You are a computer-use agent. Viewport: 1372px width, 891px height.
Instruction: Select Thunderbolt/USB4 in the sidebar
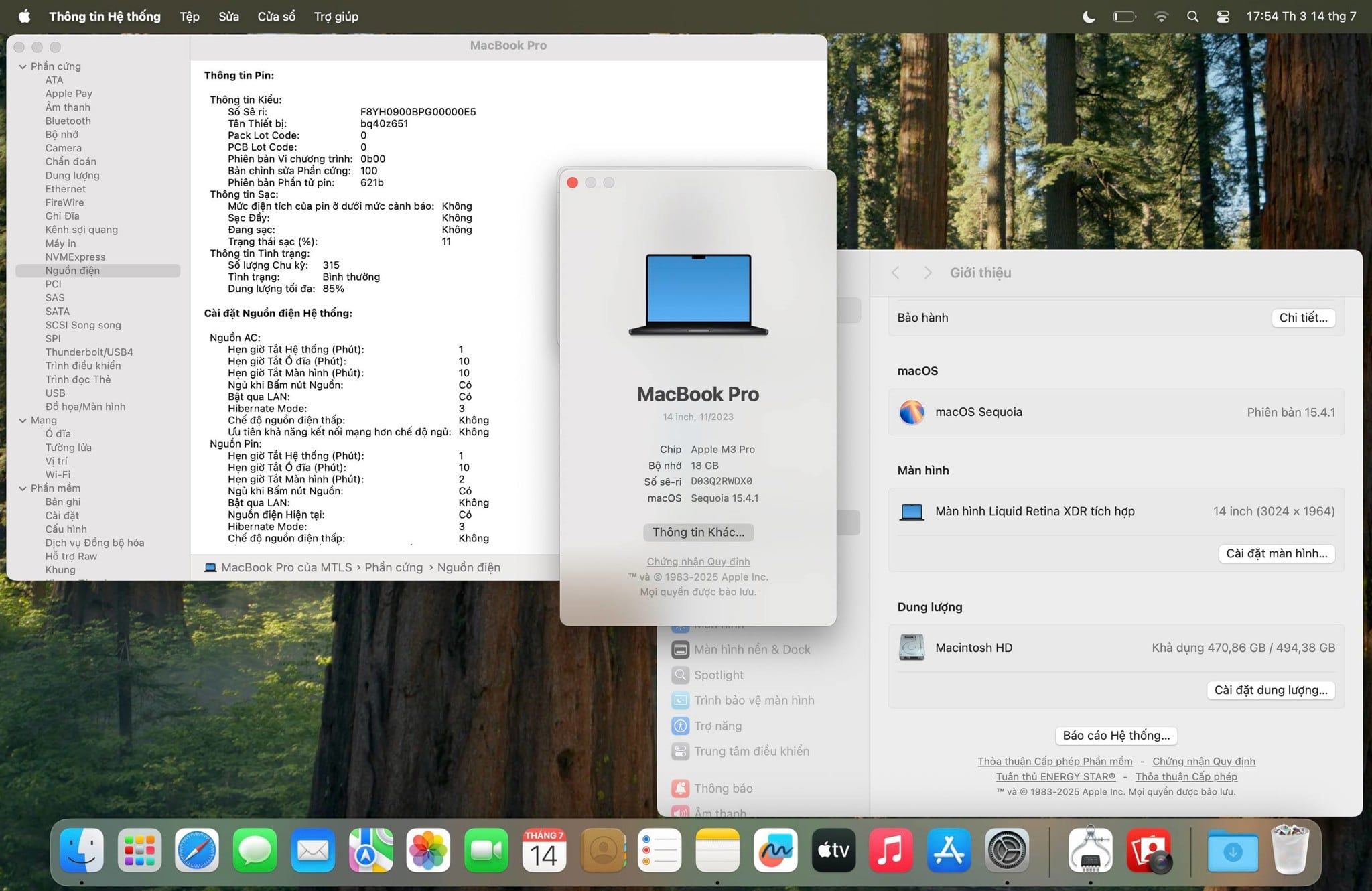89,352
